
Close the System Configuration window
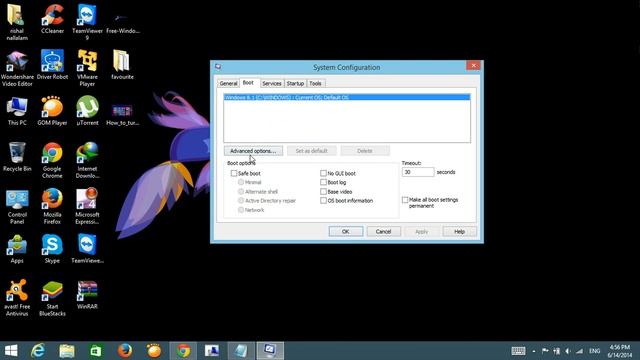click(x=473, y=65)
